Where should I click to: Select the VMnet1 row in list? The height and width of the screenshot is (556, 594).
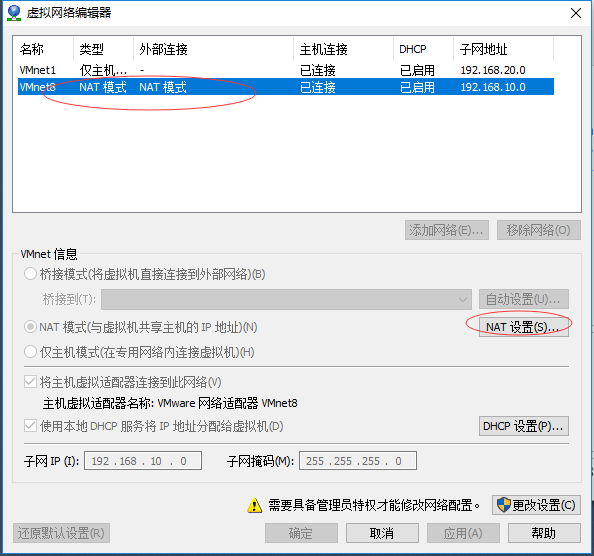[x=286, y=70]
